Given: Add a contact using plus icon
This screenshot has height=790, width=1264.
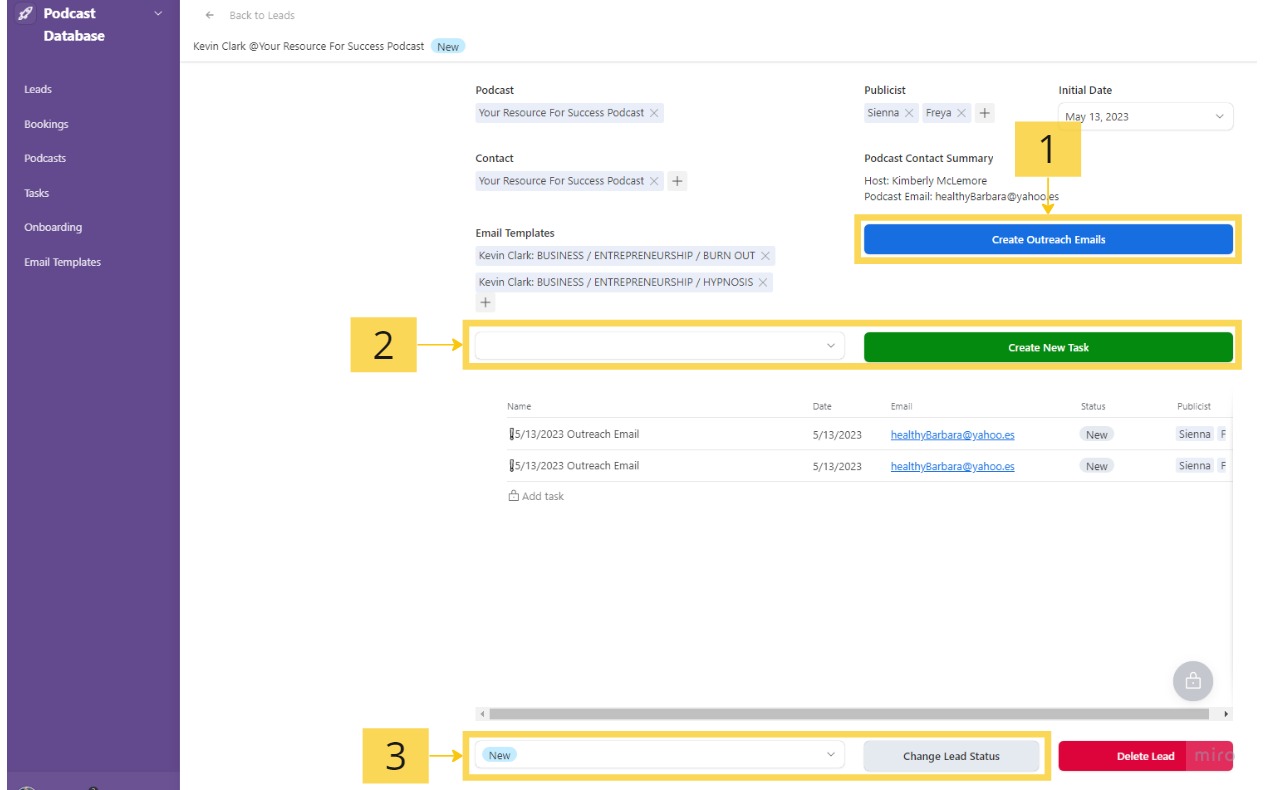Looking at the screenshot, I should coord(677,181).
